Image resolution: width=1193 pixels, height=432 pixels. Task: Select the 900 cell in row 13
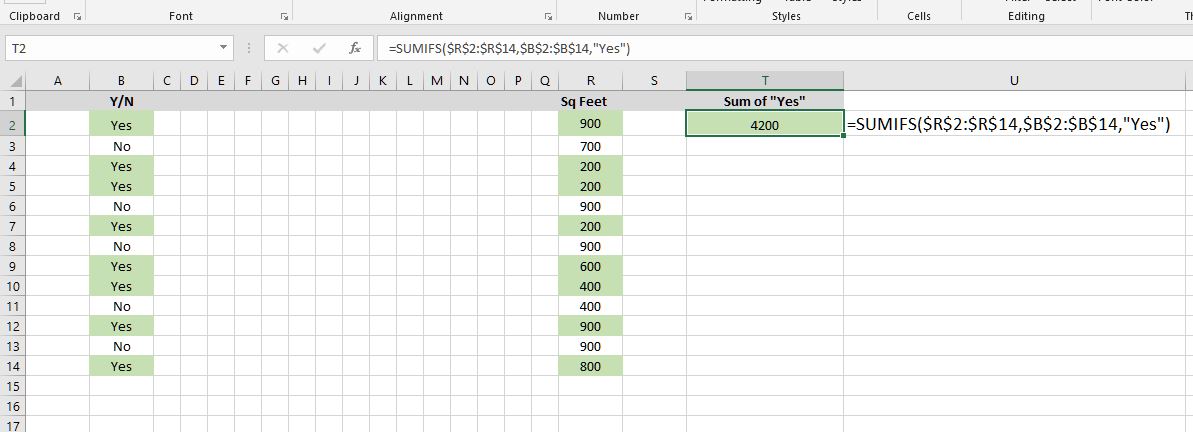(590, 347)
